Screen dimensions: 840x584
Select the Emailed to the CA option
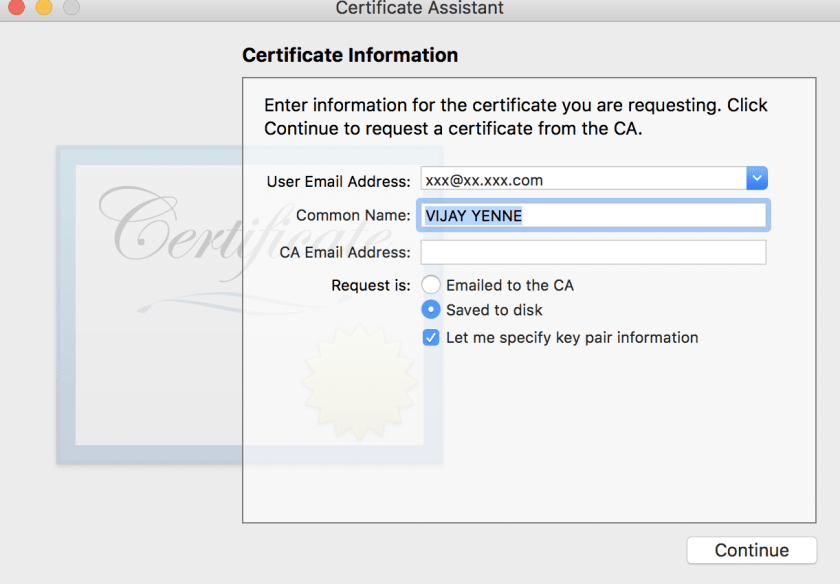tap(431, 285)
